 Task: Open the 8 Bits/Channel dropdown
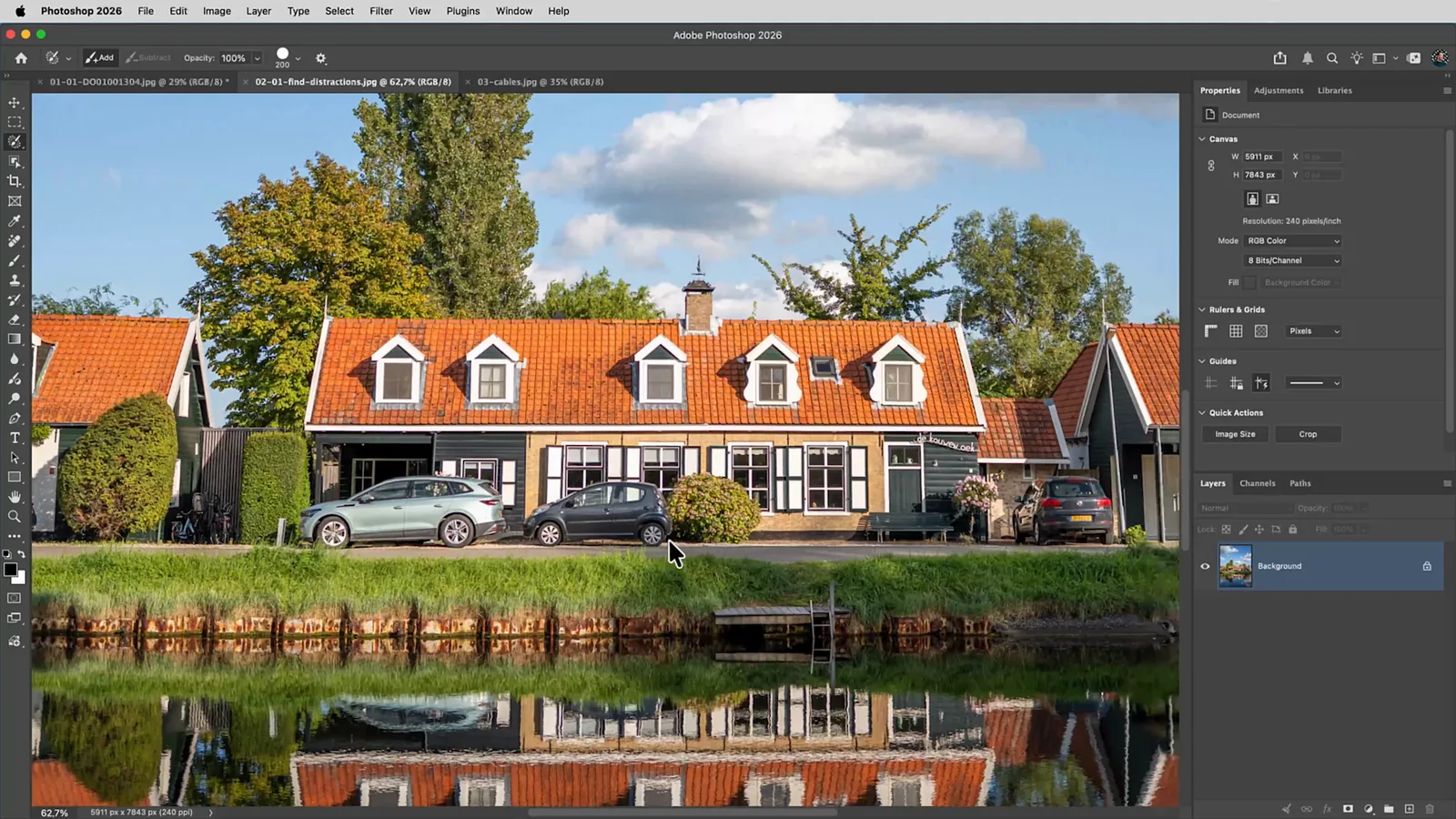1293,260
